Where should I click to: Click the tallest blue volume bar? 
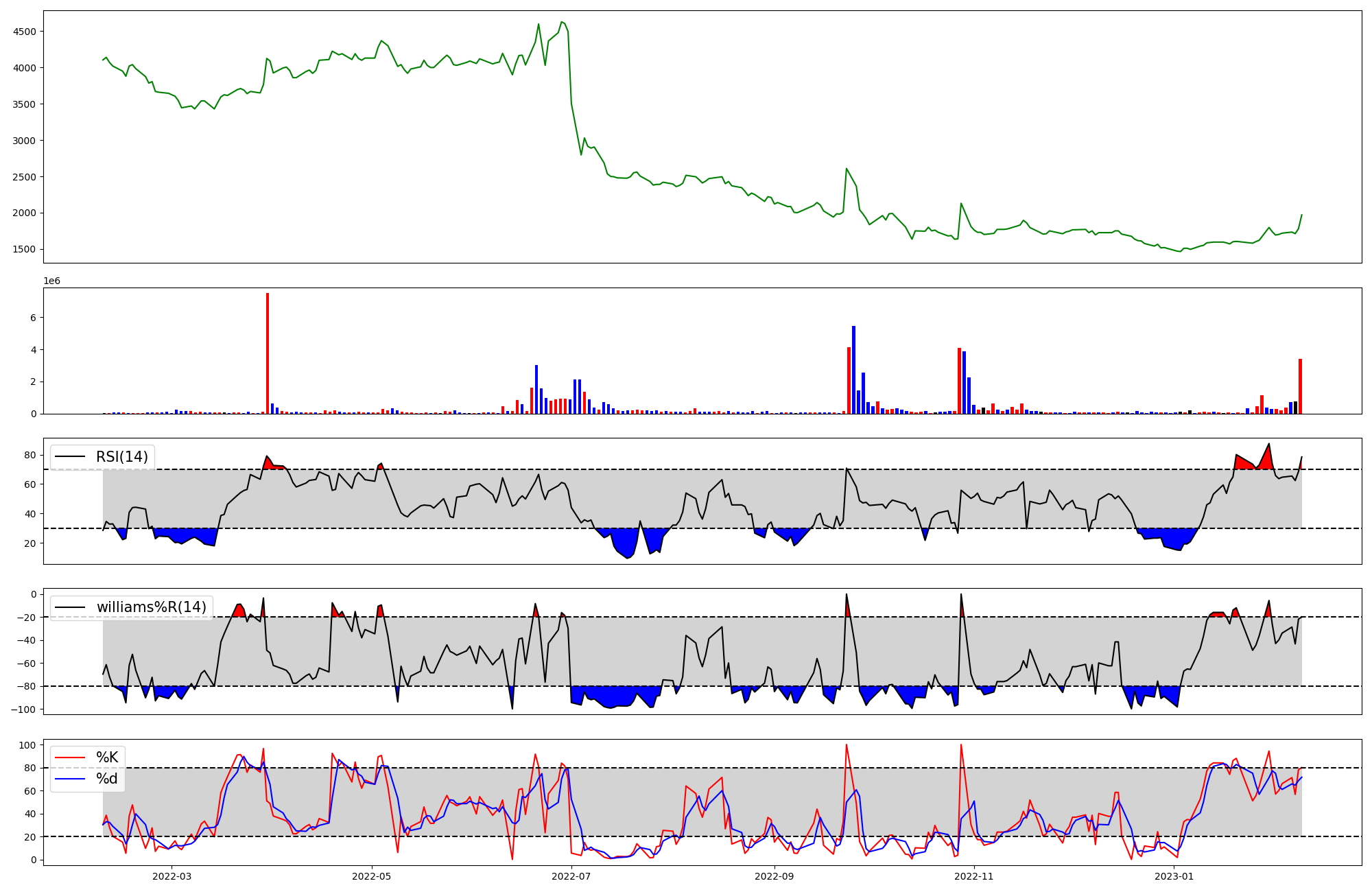(853, 371)
